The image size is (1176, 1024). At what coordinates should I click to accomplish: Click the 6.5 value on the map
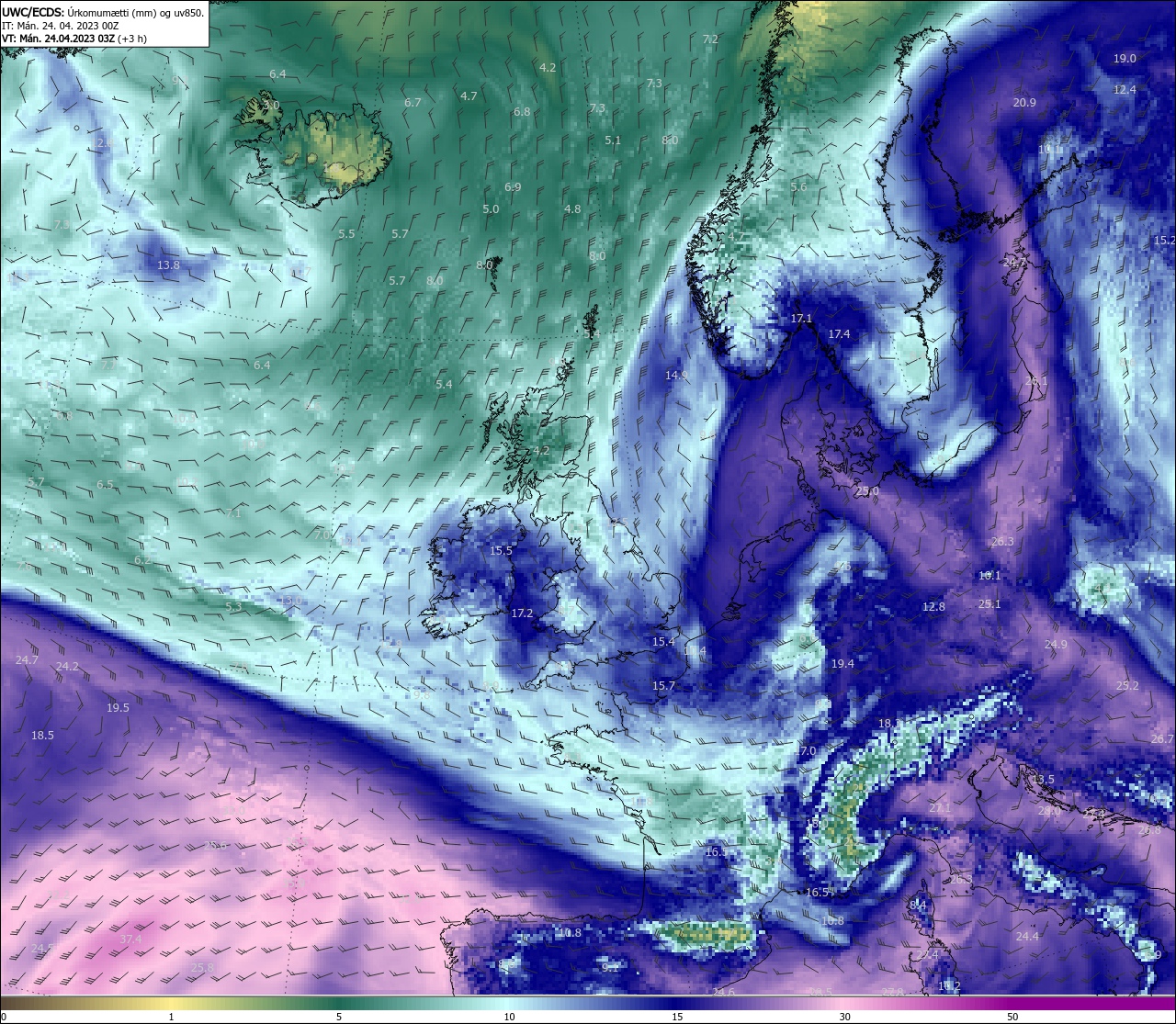(x=106, y=485)
